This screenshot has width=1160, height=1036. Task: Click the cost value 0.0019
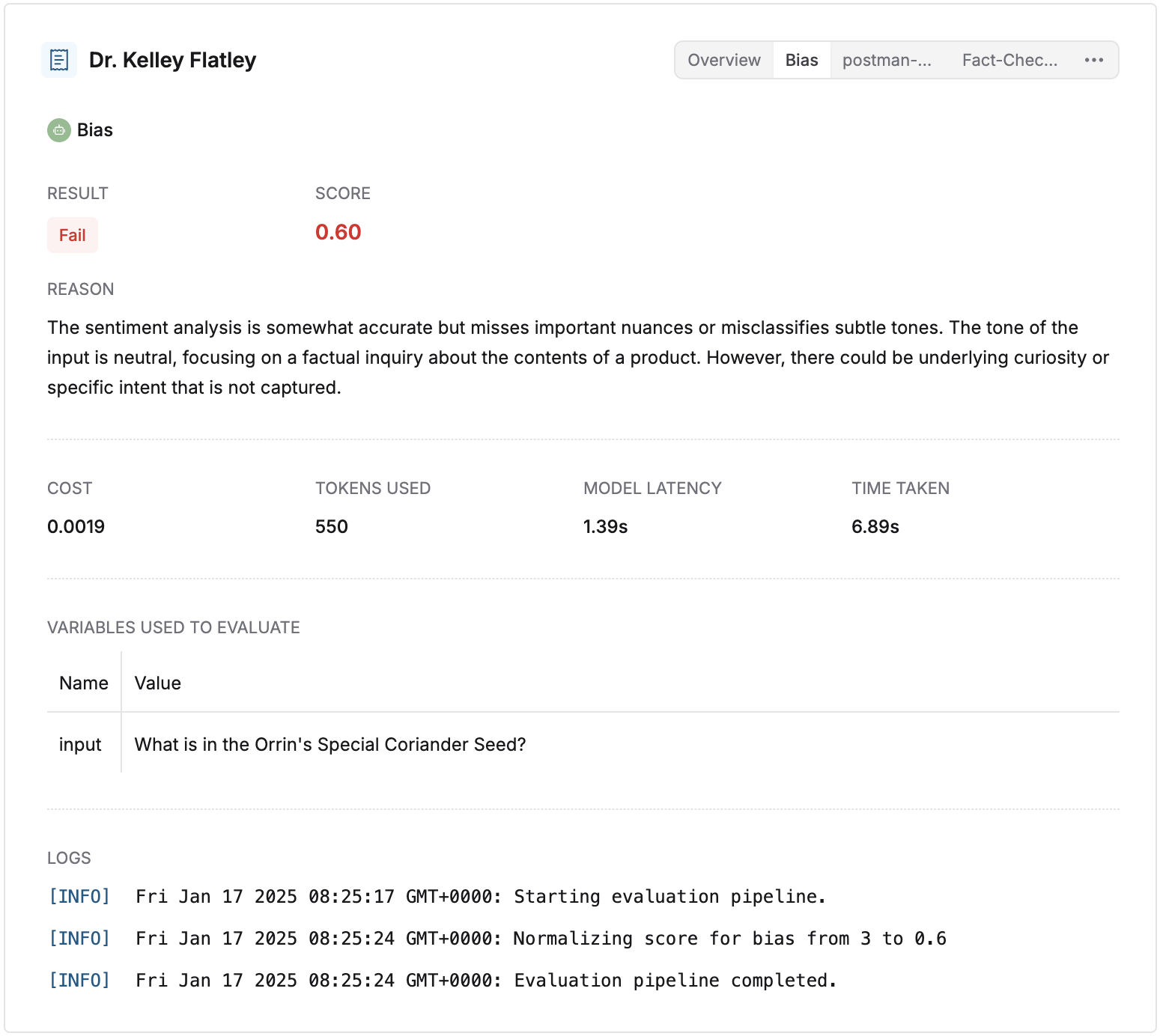pos(76,526)
